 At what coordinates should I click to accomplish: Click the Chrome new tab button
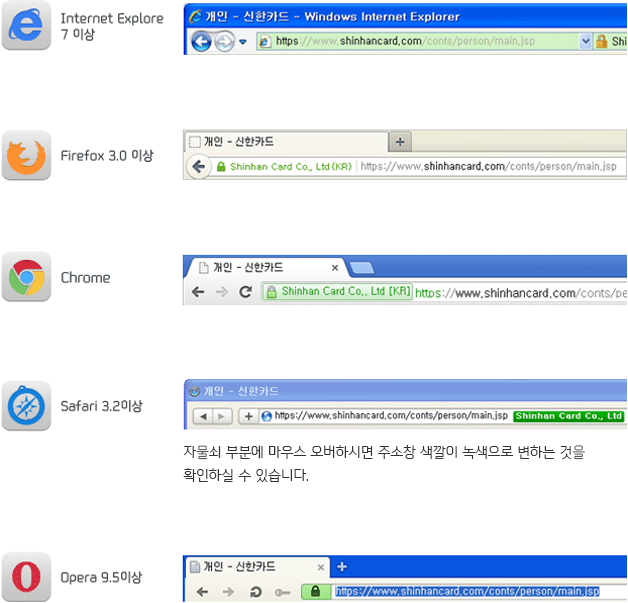pyautogui.click(x=362, y=268)
